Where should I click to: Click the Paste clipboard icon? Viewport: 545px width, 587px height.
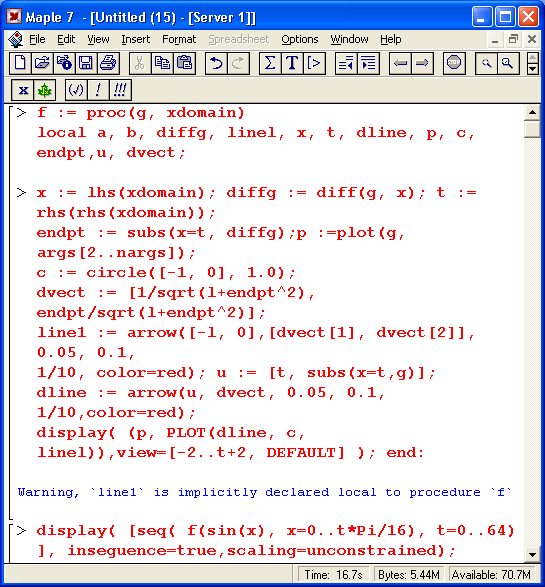(x=184, y=63)
